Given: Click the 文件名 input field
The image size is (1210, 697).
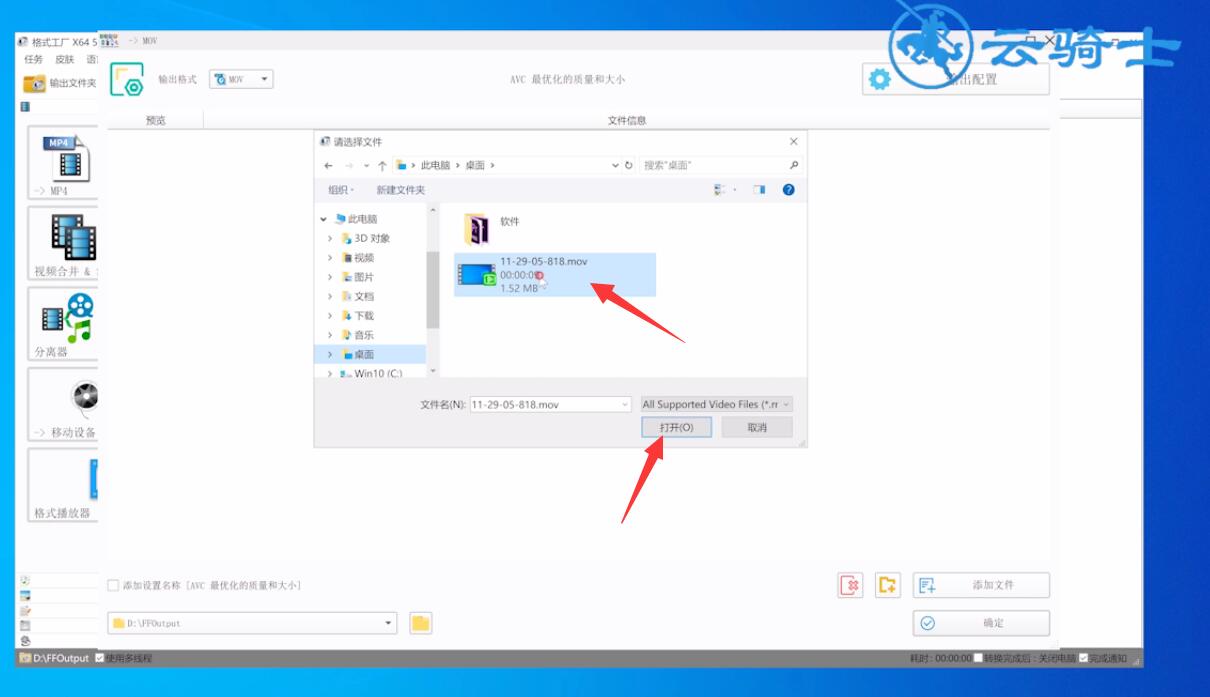Looking at the screenshot, I should tap(551, 404).
